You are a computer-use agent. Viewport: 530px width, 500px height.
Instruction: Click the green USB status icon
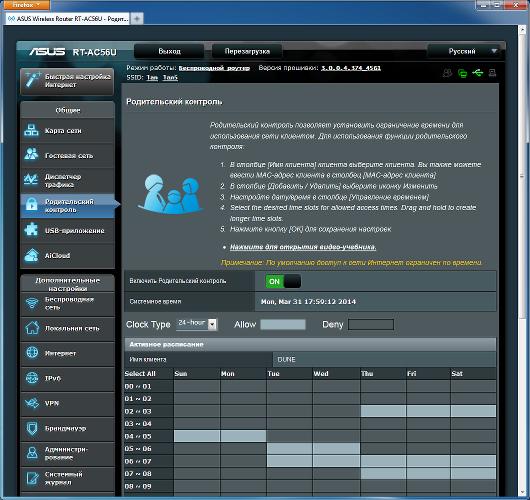click(x=478, y=72)
